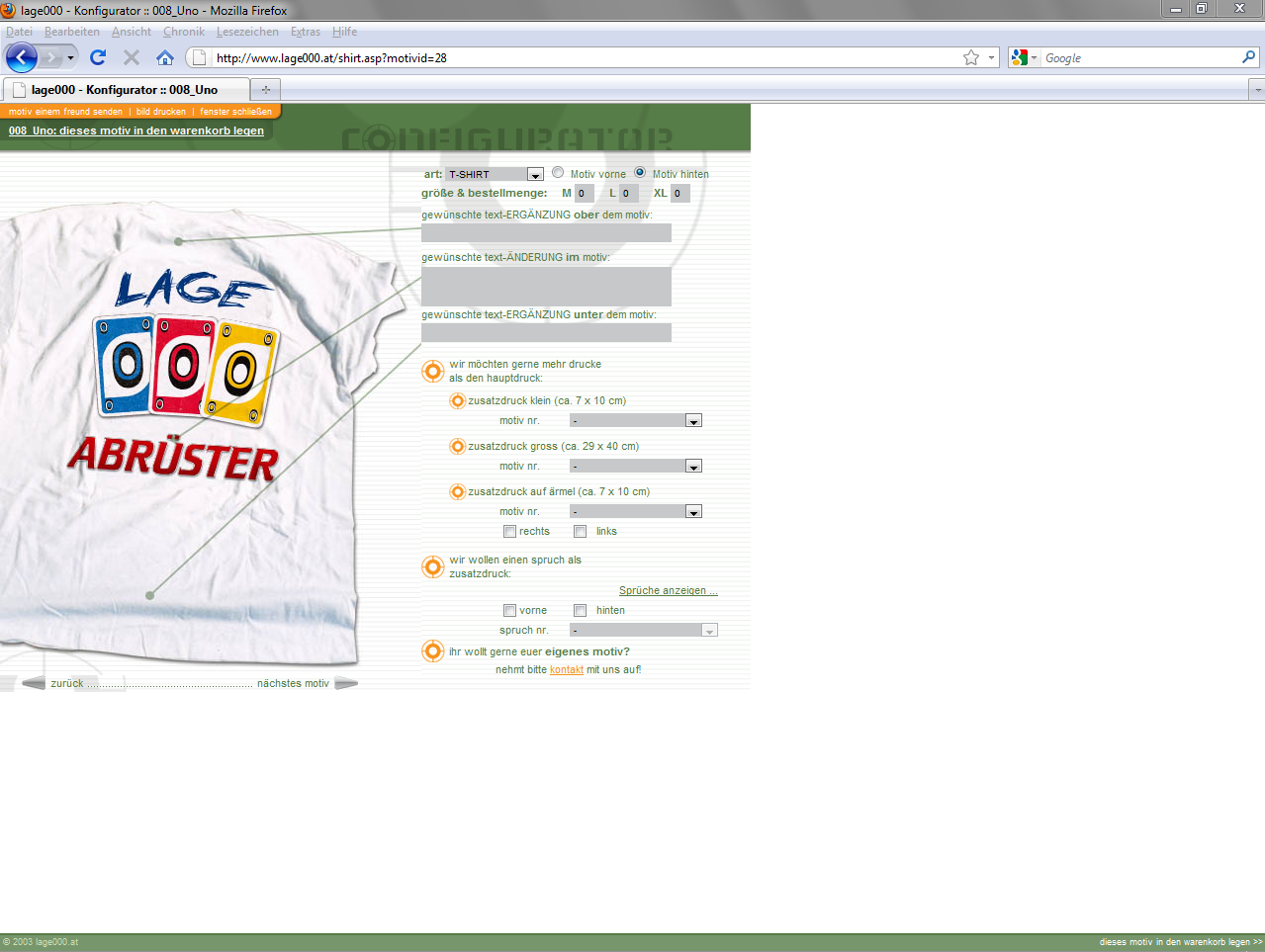
Task: Click 'motiv einem freund senden' link
Action: [65, 112]
